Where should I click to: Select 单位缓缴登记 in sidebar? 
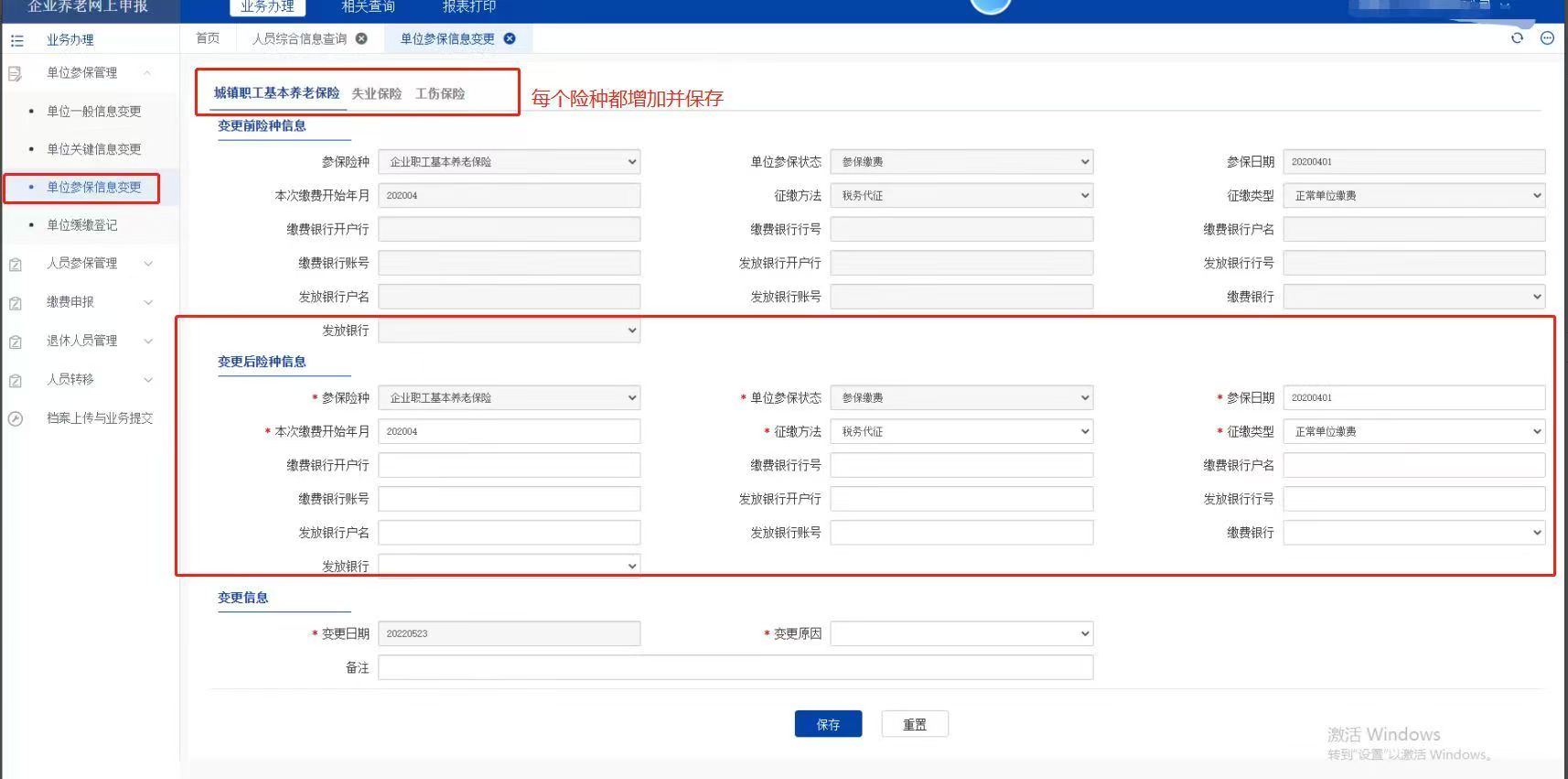click(x=81, y=225)
